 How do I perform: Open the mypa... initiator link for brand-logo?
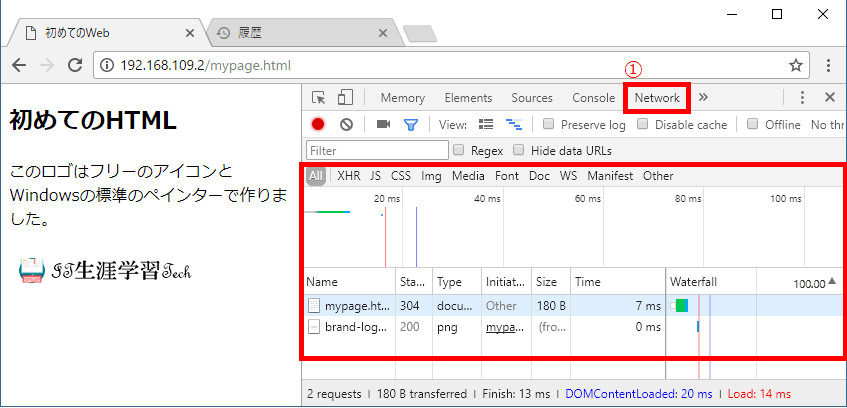pos(505,327)
